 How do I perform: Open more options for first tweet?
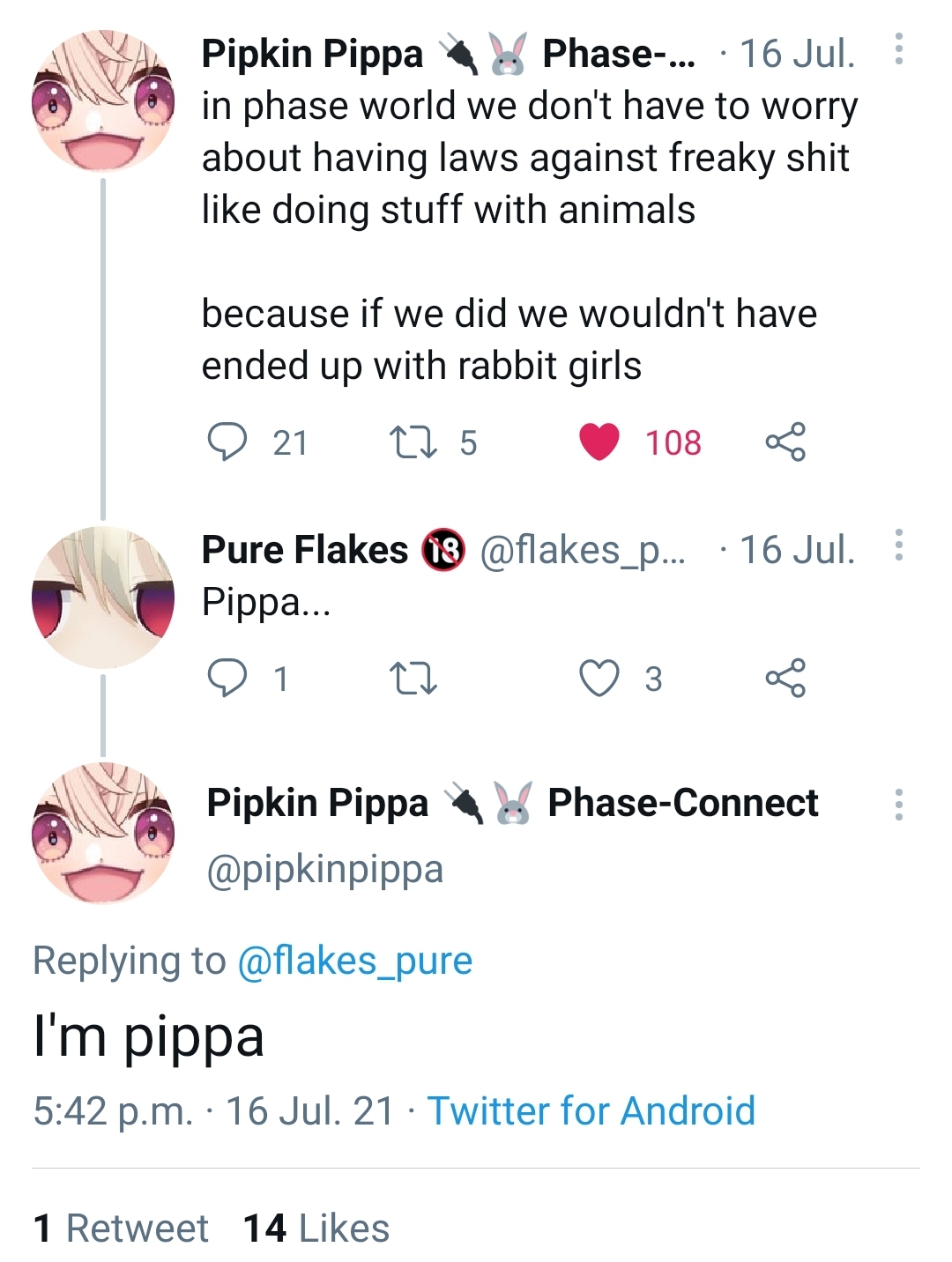pyautogui.click(x=898, y=49)
